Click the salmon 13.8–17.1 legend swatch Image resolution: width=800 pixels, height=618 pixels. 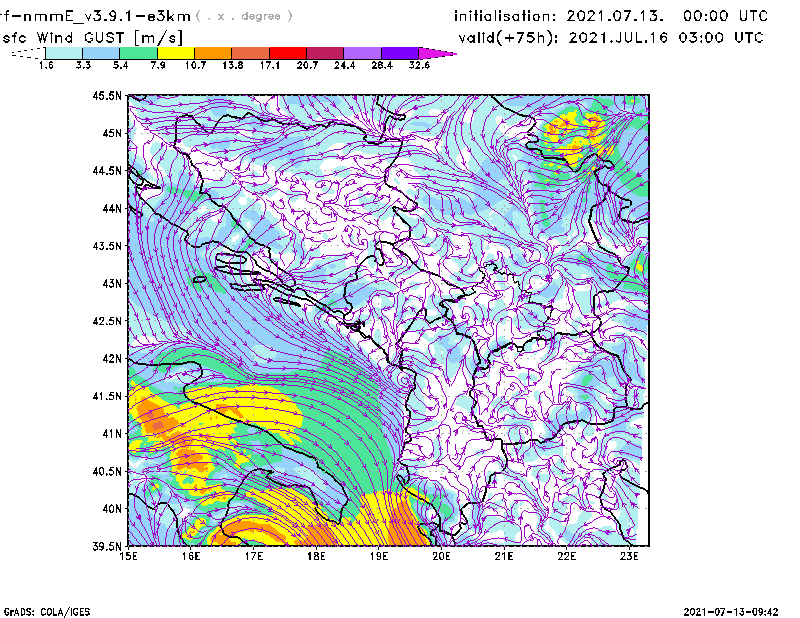coord(251,53)
